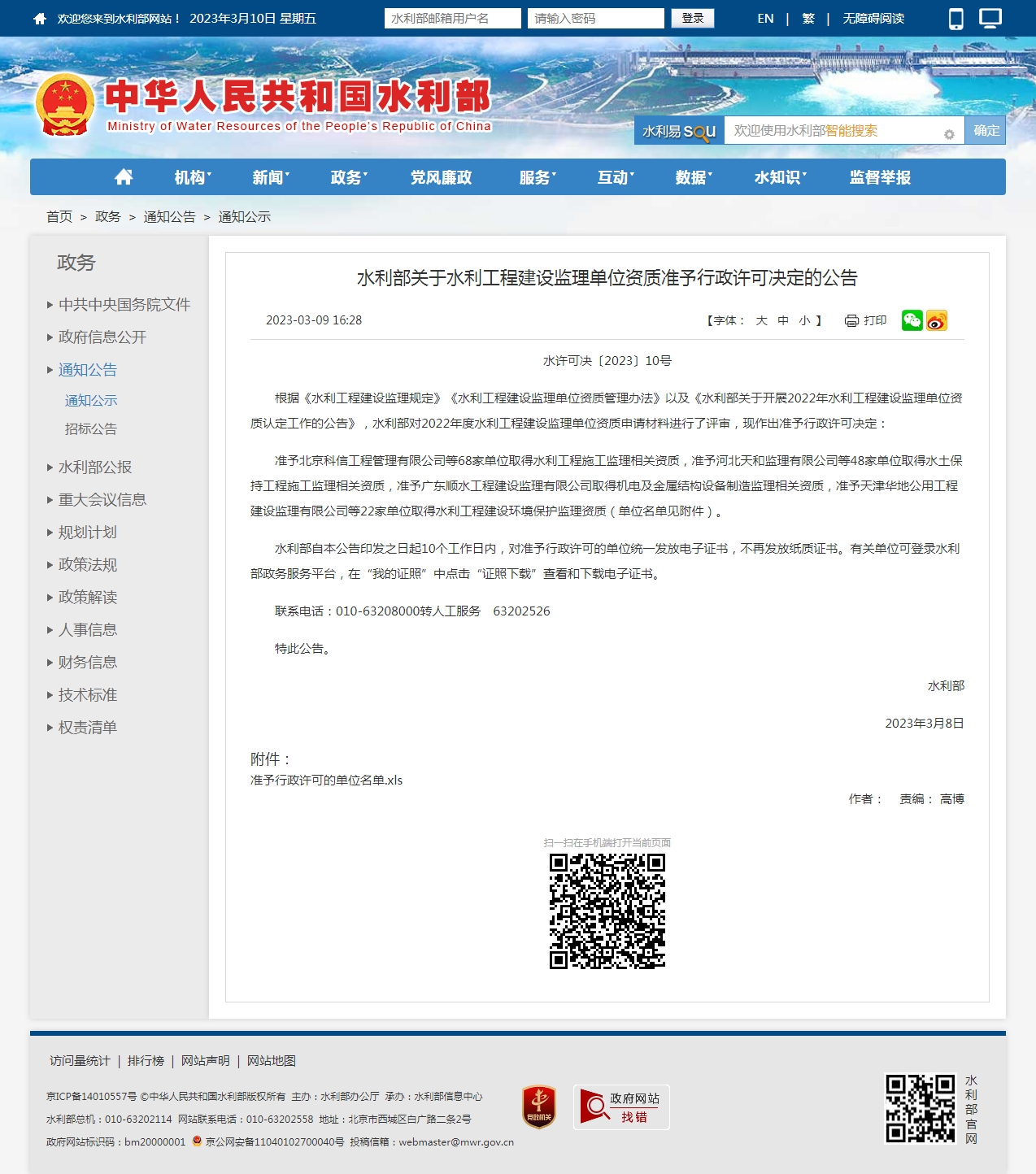Open the 新闻 navigation dropdown
The image size is (1036, 1174).
coord(271,177)
